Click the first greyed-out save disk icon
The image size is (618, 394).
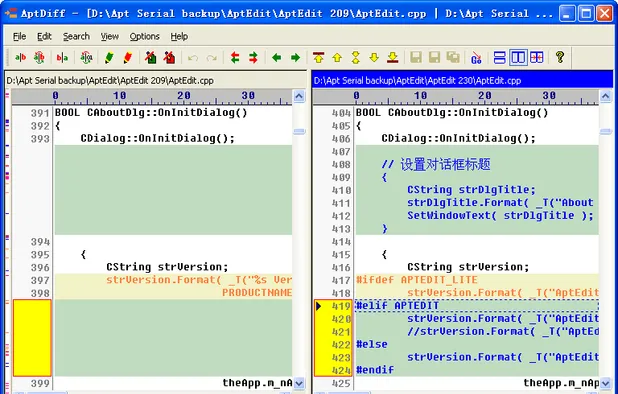(x=416, y=58)
